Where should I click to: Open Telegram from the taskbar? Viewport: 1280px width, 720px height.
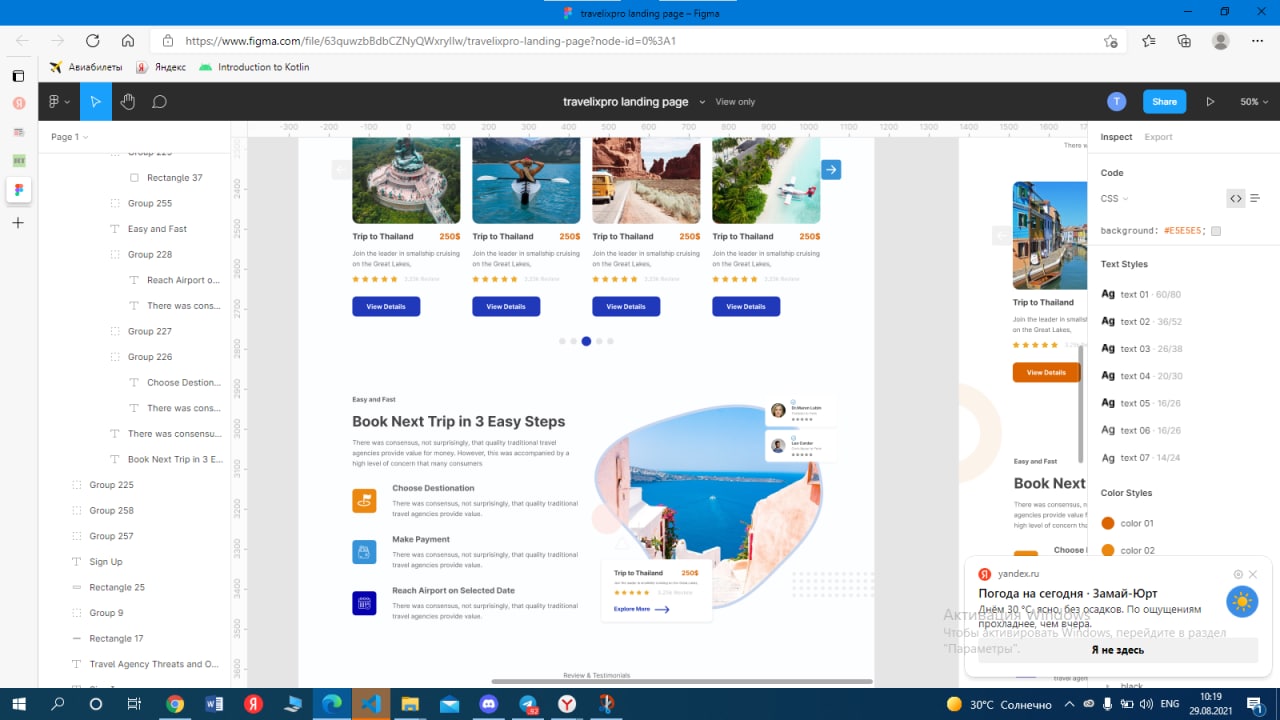(528, 704)
